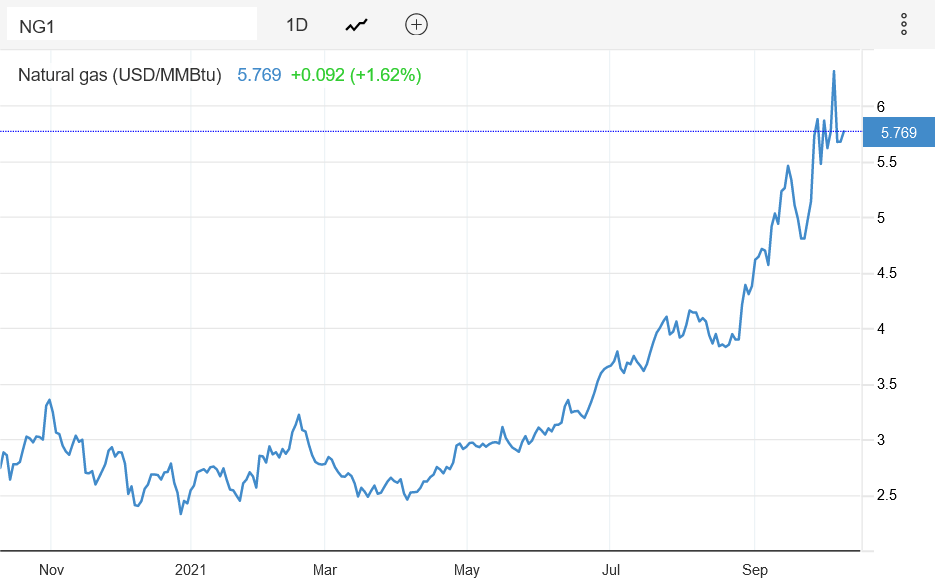This screenshot has width=935, height=585.
Task: Click the green +0.092 (+1.62%) change text
Action: [x=356, y=75]
